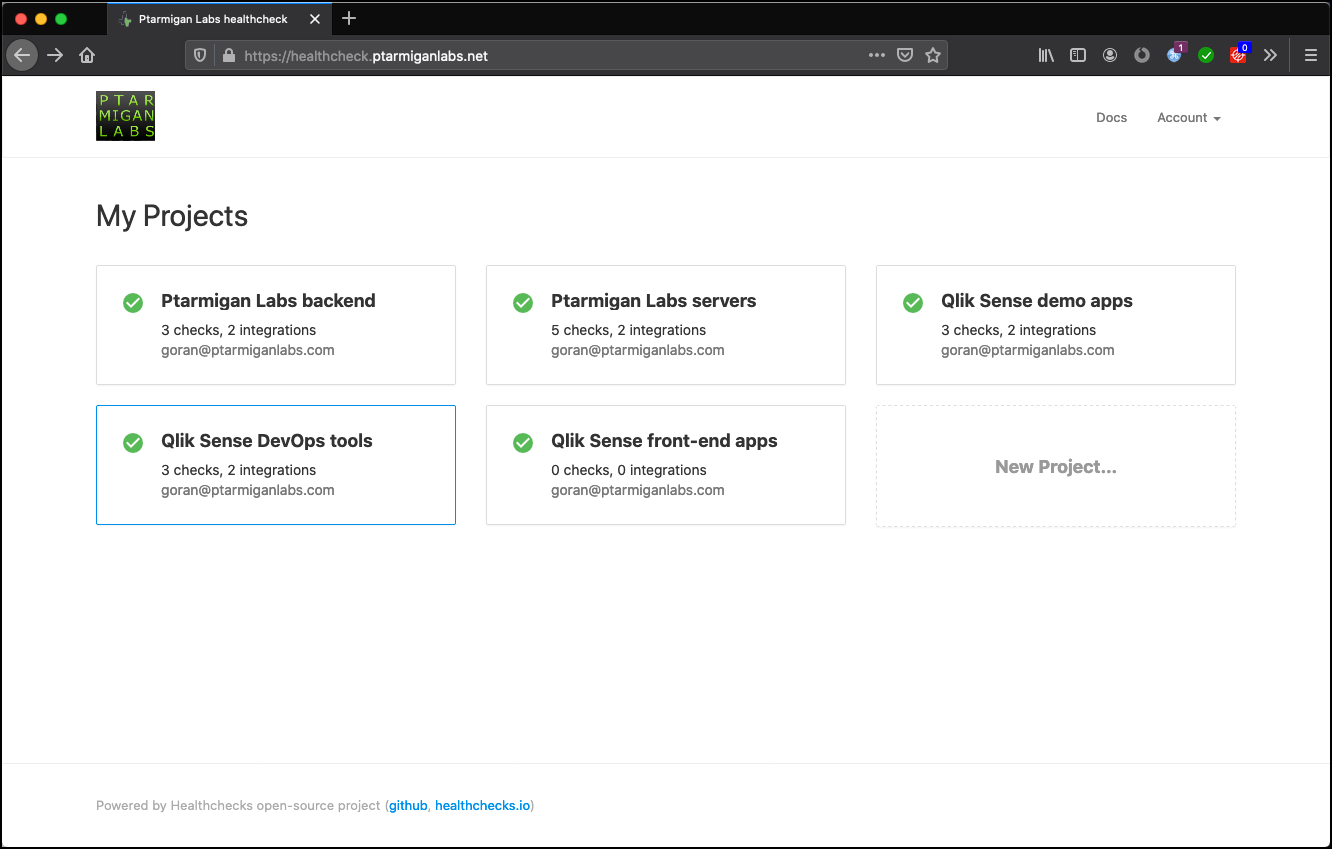
Task: Bookmark this page with the star
Action: coord(933,55)
